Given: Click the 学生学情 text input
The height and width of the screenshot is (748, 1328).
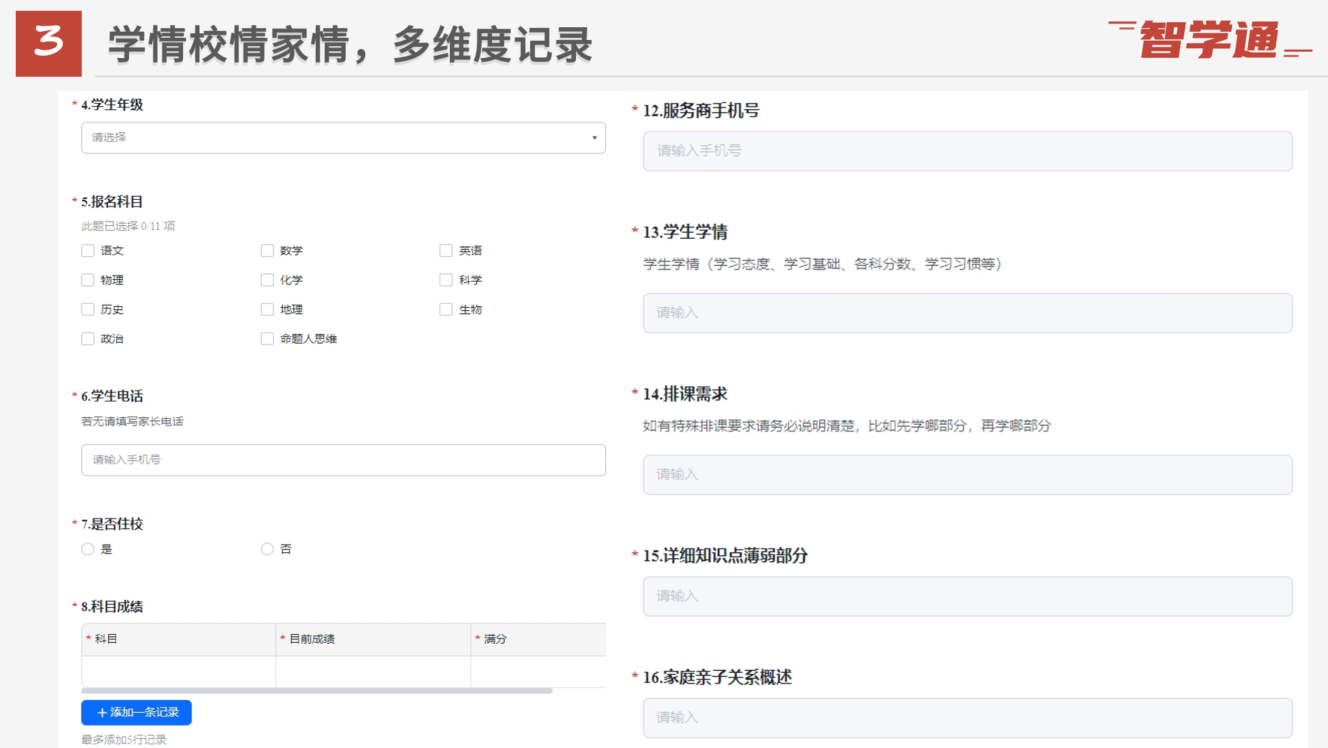Looking at the screenshot, I should tap(967, 313).
